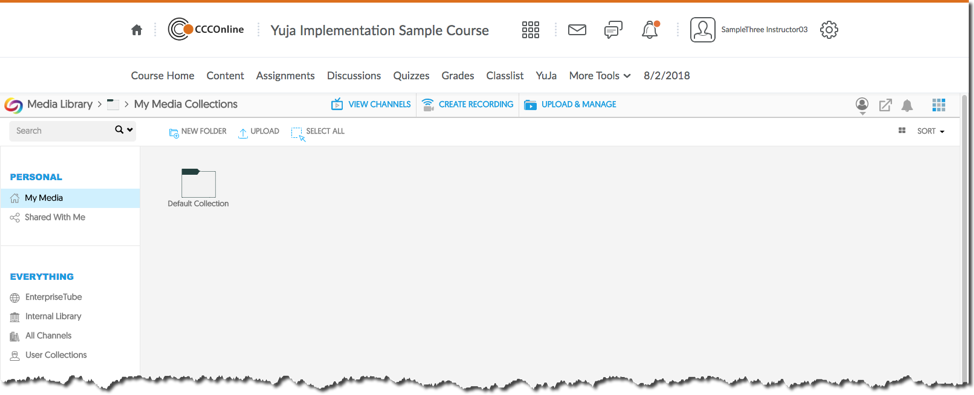Image resolution: width=974 pixels, height=395 pixels.
Task: Expand the More Tools menu
Action: pos(600,76)
